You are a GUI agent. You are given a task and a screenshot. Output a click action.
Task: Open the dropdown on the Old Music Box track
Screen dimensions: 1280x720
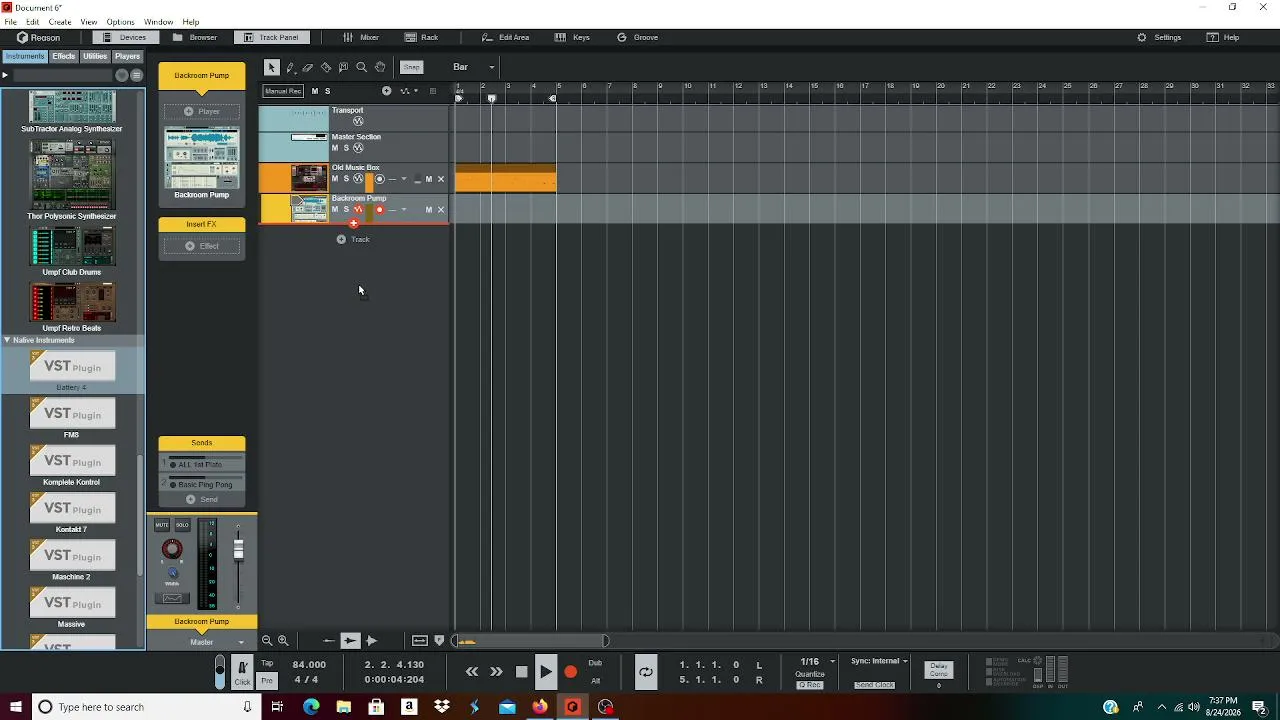pos(404,179)
